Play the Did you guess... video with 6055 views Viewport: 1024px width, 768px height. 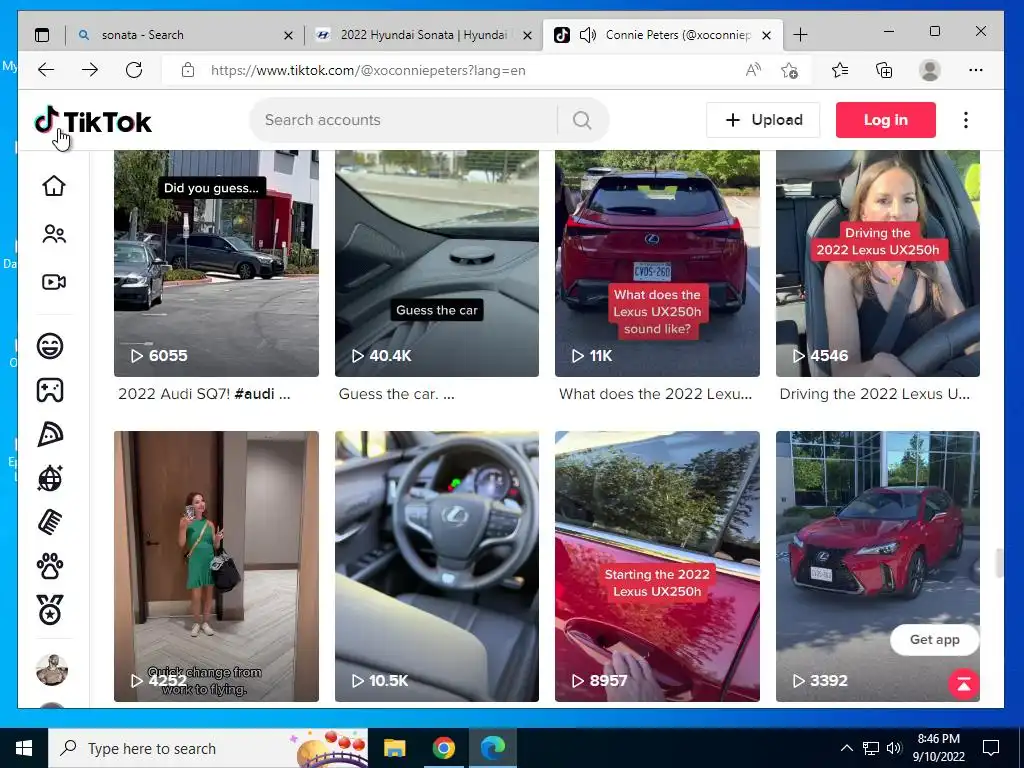click(216, 263)
